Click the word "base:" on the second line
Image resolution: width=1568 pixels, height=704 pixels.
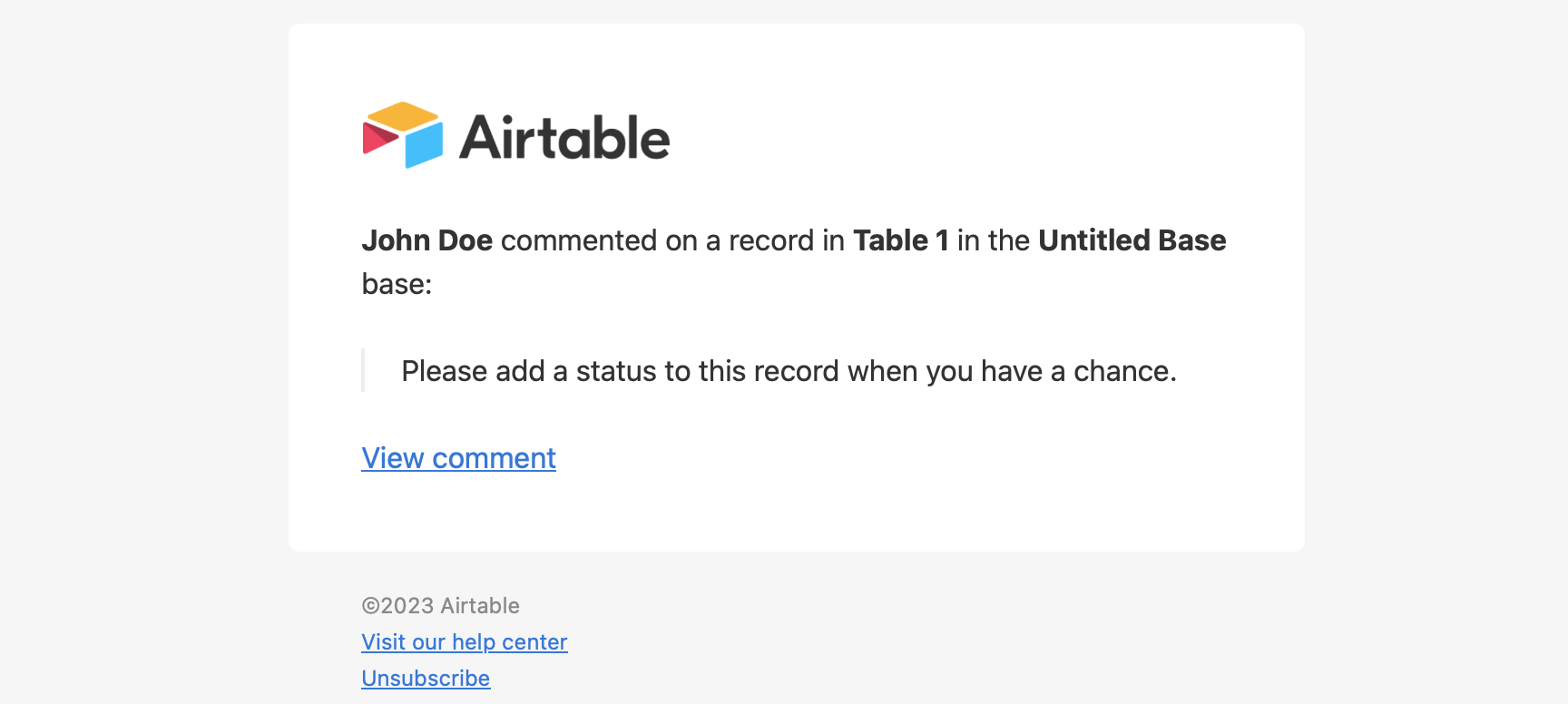[397, 284]
